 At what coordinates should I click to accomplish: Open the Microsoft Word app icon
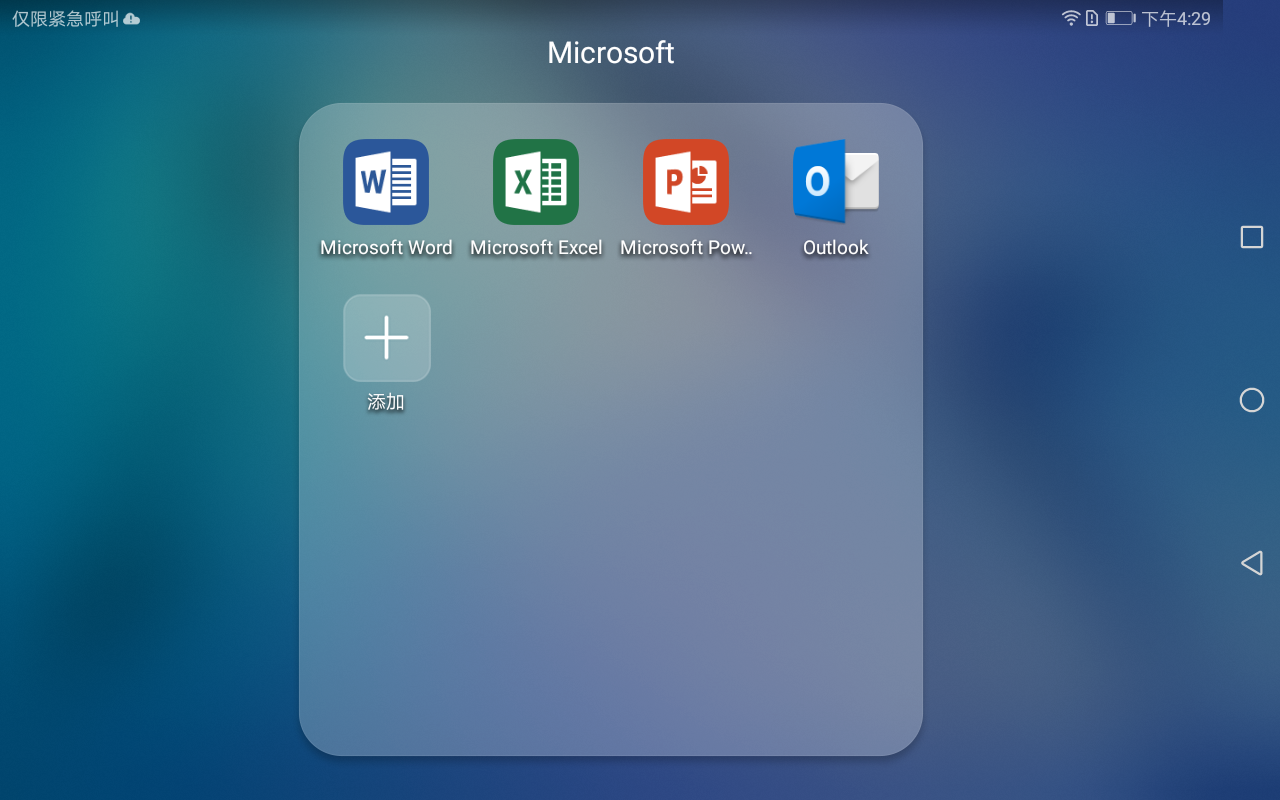point(386,182)
